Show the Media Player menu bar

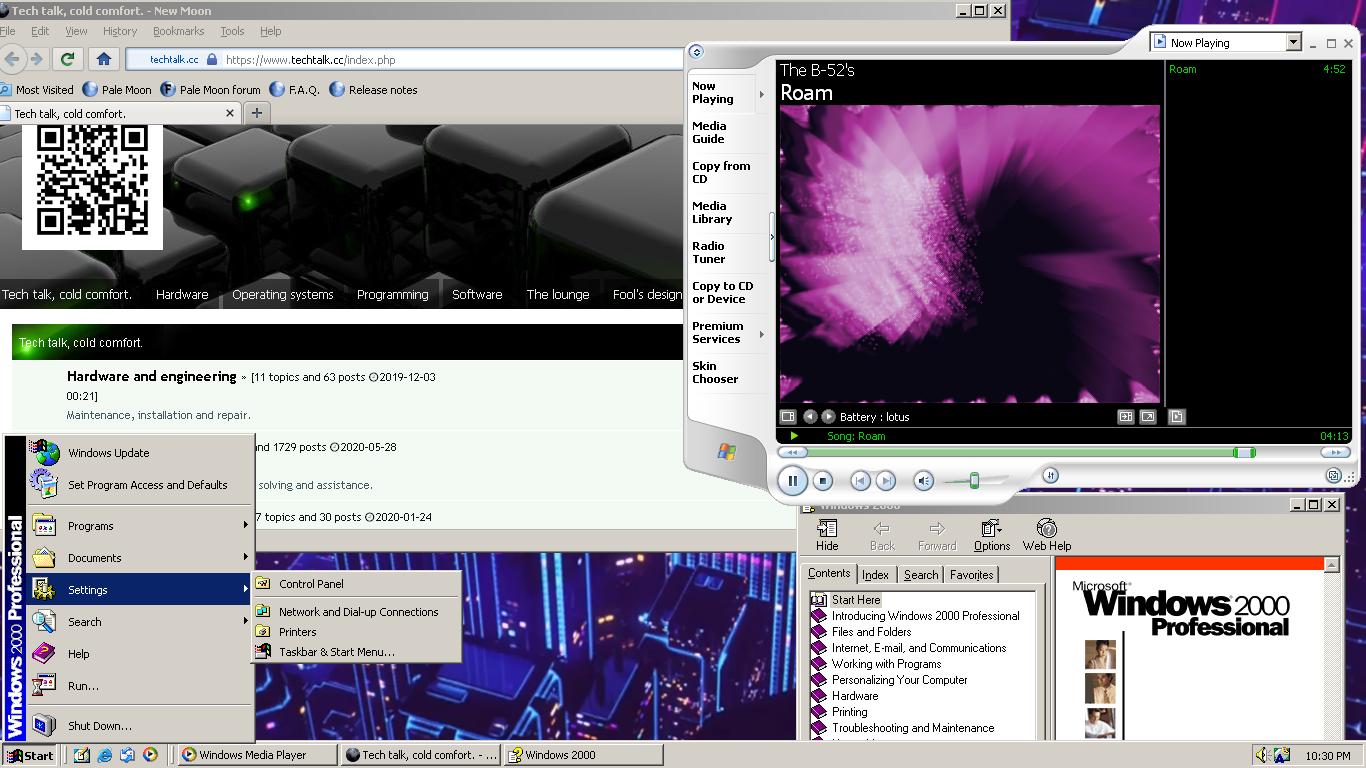click(x=697, y=52)
